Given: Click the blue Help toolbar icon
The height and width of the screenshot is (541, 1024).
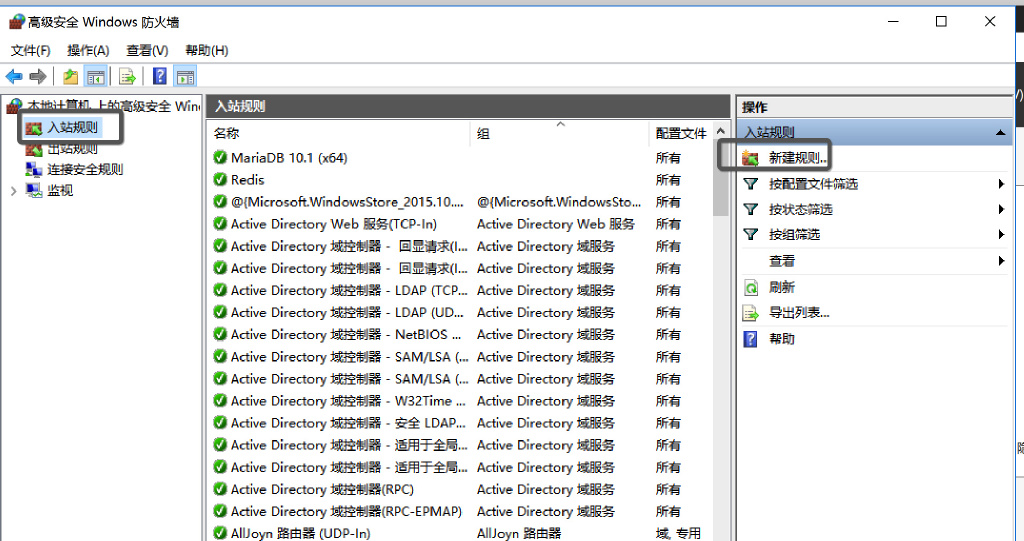Looking at the screenshot, I should tap(159, 76).
